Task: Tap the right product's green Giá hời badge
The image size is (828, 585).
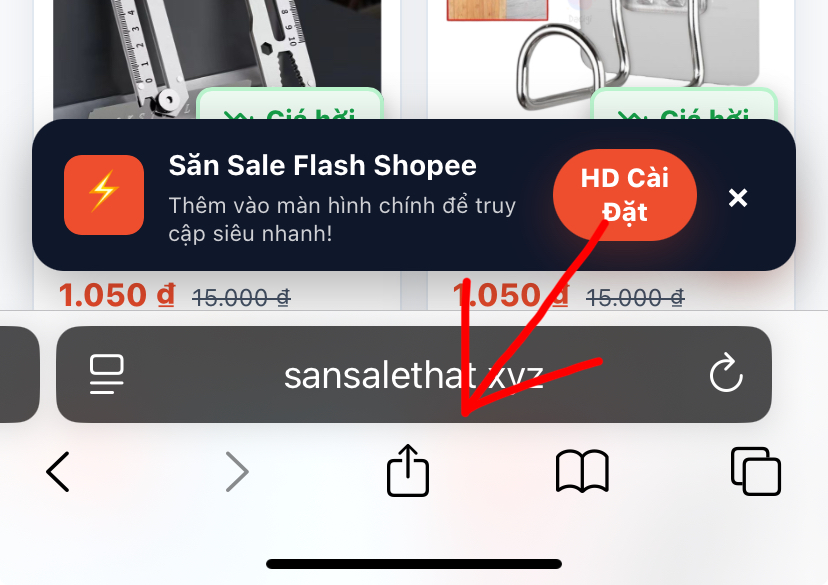Action: [683, 104]
